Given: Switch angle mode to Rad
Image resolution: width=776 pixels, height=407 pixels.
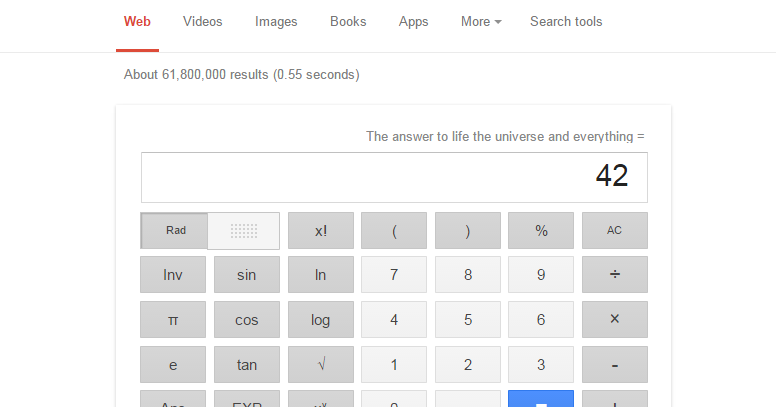Looking at the screenshot, I should (x=175, y=231).
